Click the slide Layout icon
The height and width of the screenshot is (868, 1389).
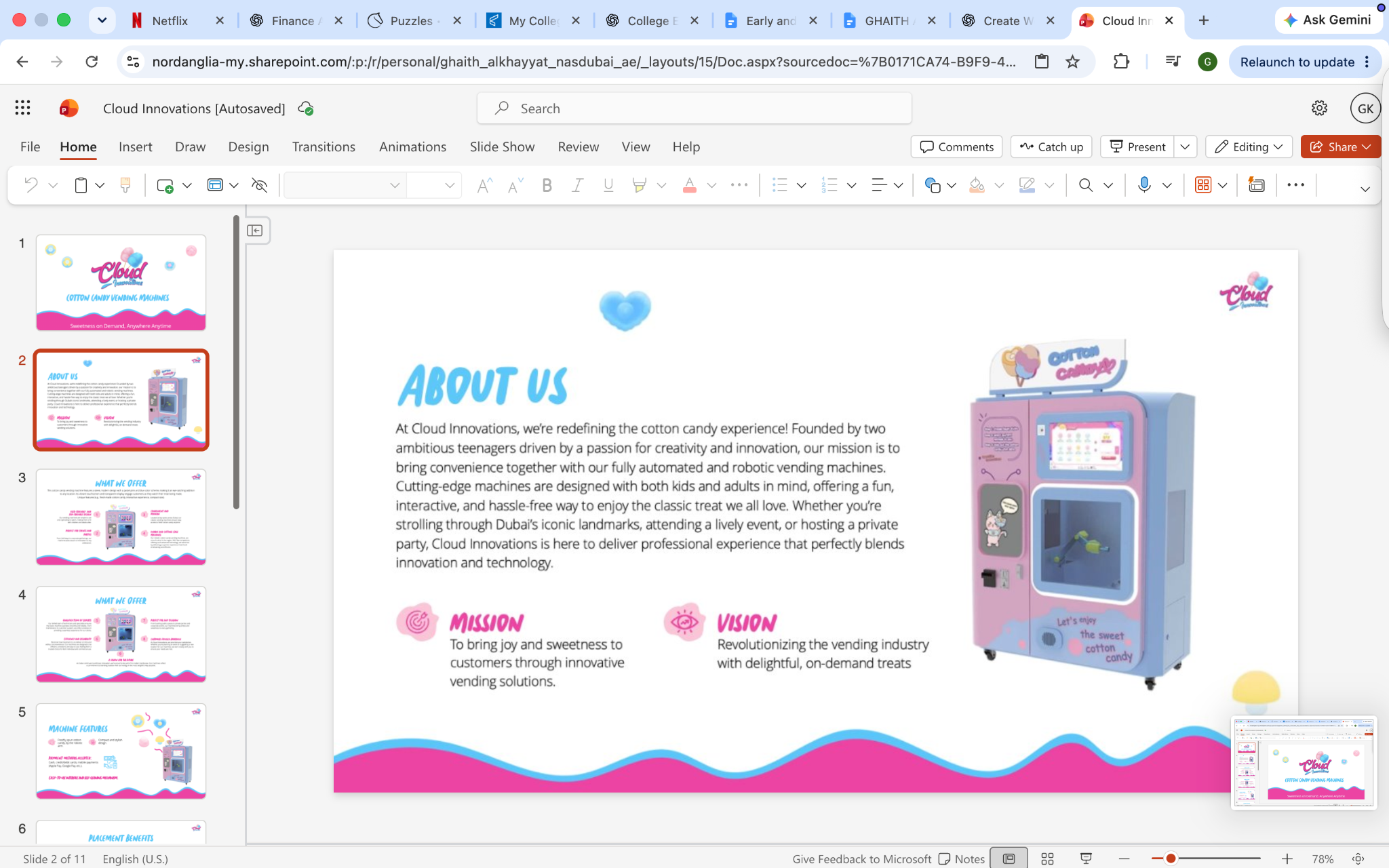click(x=215, y=185)
